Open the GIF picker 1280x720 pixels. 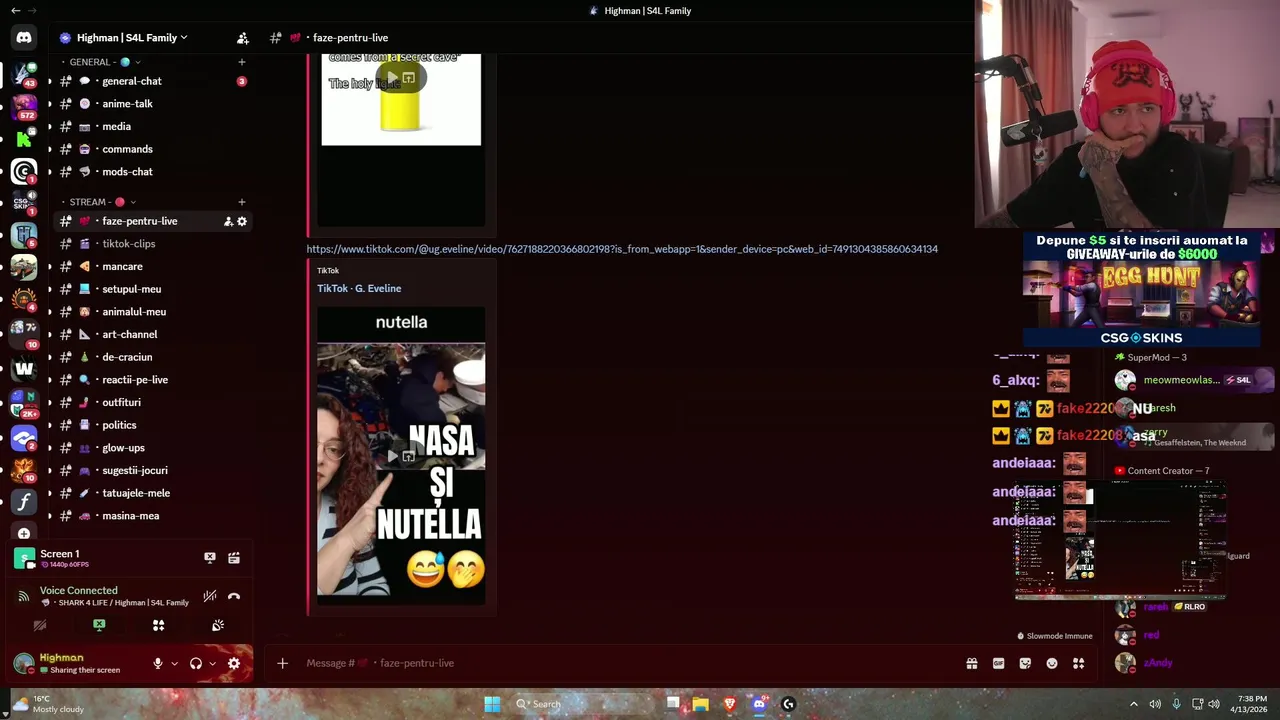coord(998,663)
